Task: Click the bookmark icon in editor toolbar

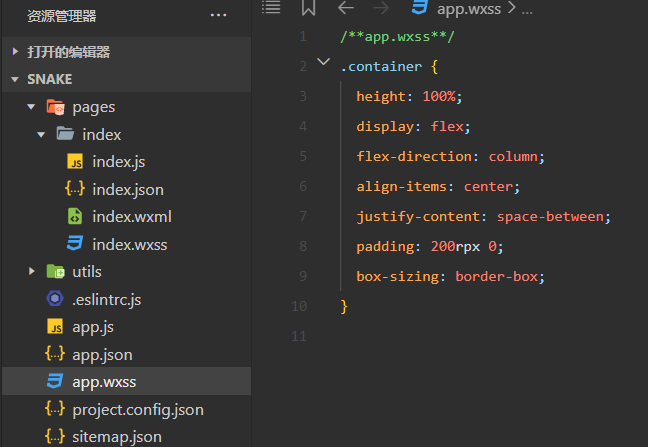Action: pos(308,7)
